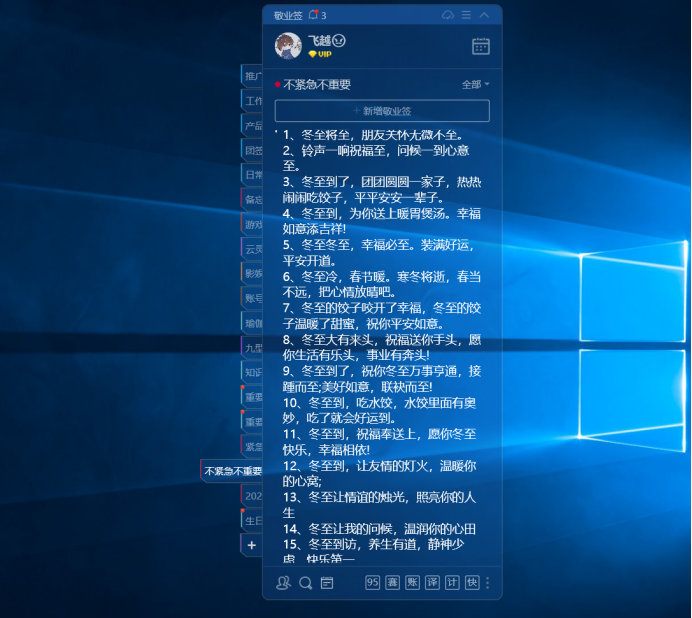
Task: Switch to the 知识 side tab
Action: 252,373
